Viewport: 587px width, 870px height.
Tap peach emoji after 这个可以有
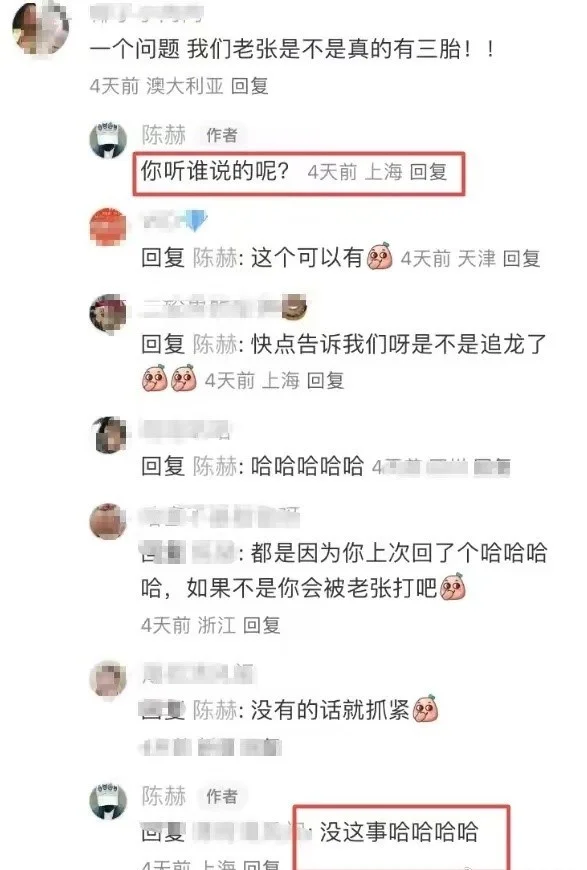379,256
